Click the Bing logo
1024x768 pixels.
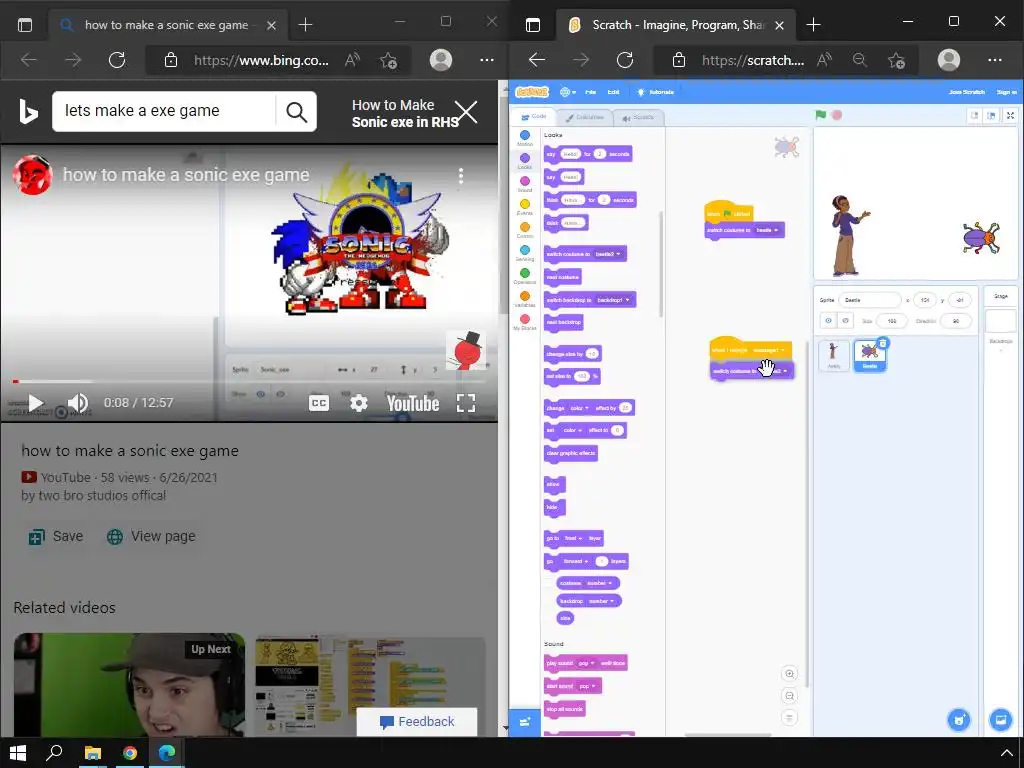pyautogui.click(x=28, y=112)
